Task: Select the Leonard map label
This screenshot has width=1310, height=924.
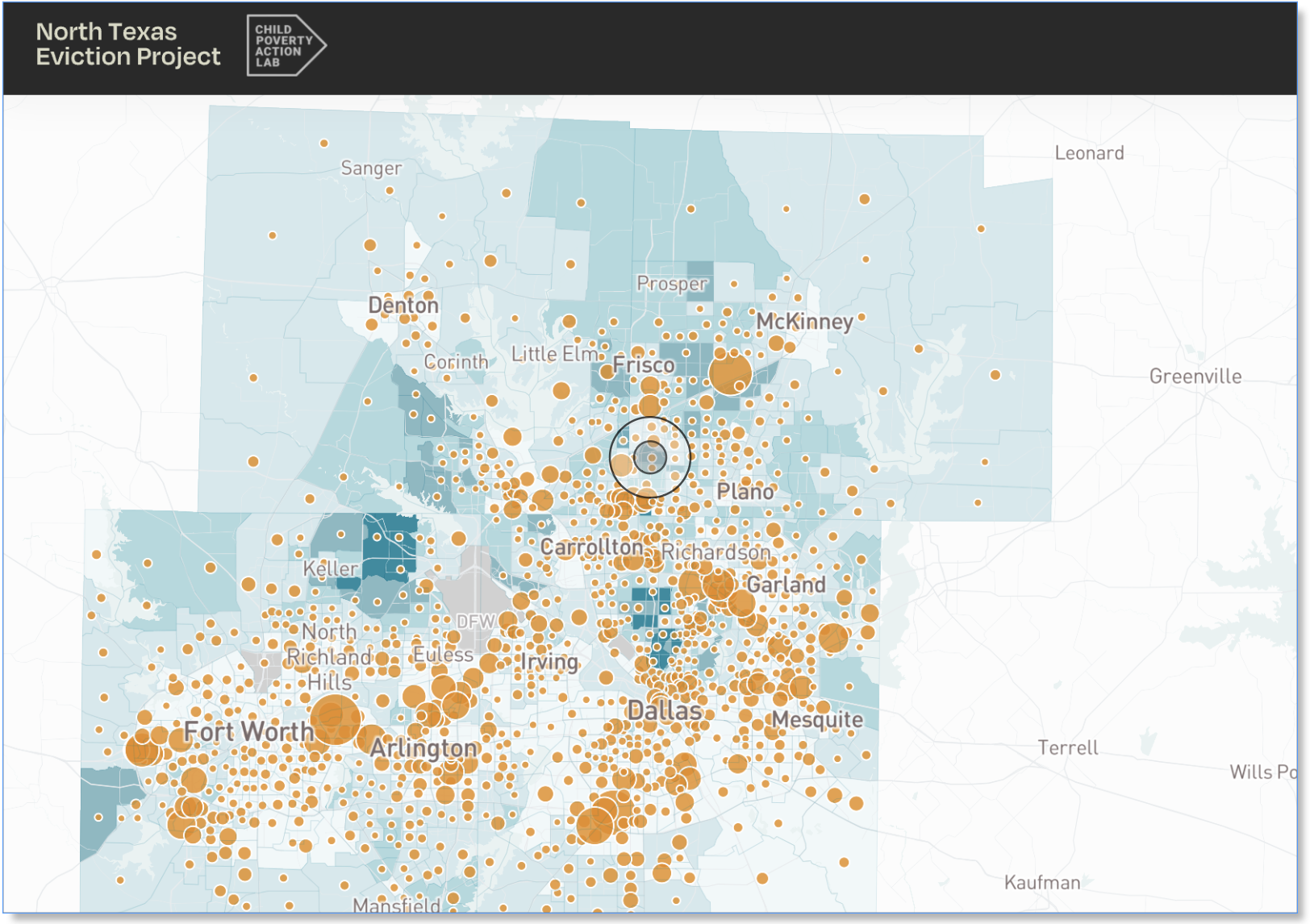Action: click(x=1089, y=153)
